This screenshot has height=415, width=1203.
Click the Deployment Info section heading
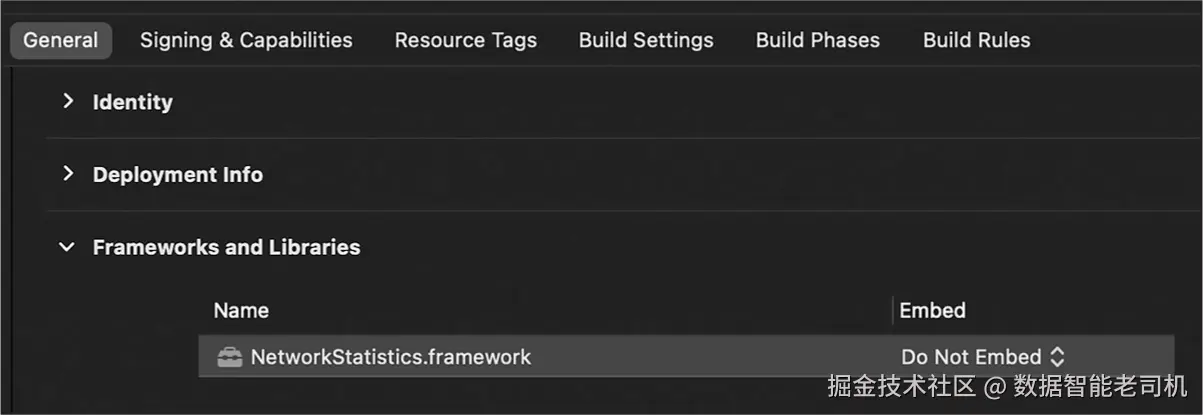pyautogui.click(x=178, y=175)
